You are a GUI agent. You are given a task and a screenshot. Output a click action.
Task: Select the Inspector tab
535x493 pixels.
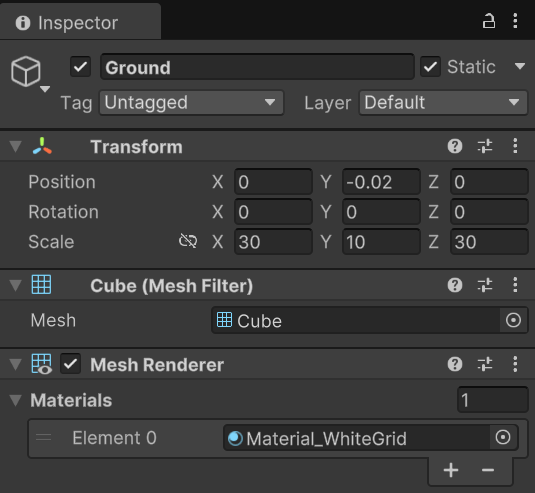pos(80,23)
